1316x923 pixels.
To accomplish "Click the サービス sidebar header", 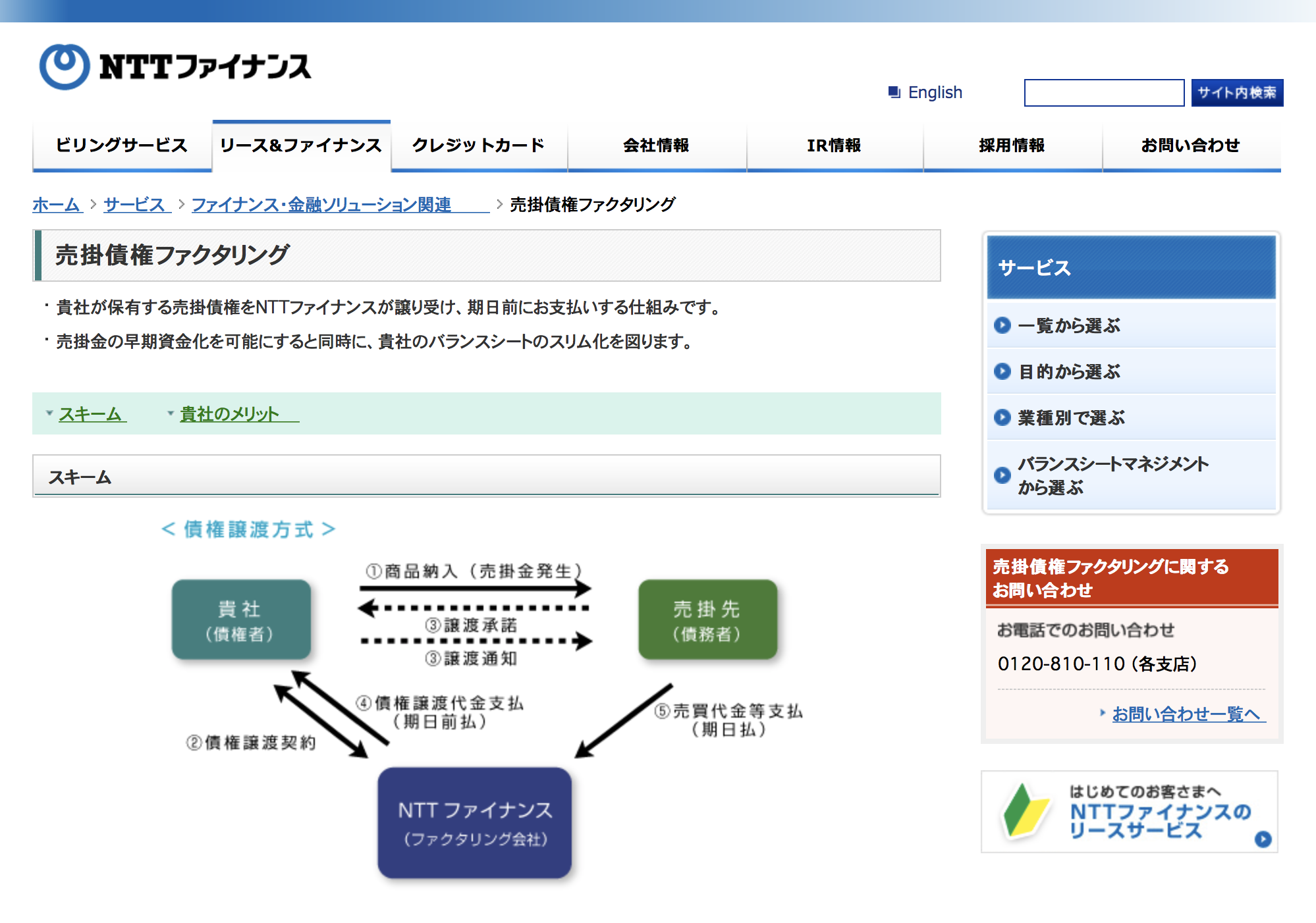I will [x=1131, y=267].
